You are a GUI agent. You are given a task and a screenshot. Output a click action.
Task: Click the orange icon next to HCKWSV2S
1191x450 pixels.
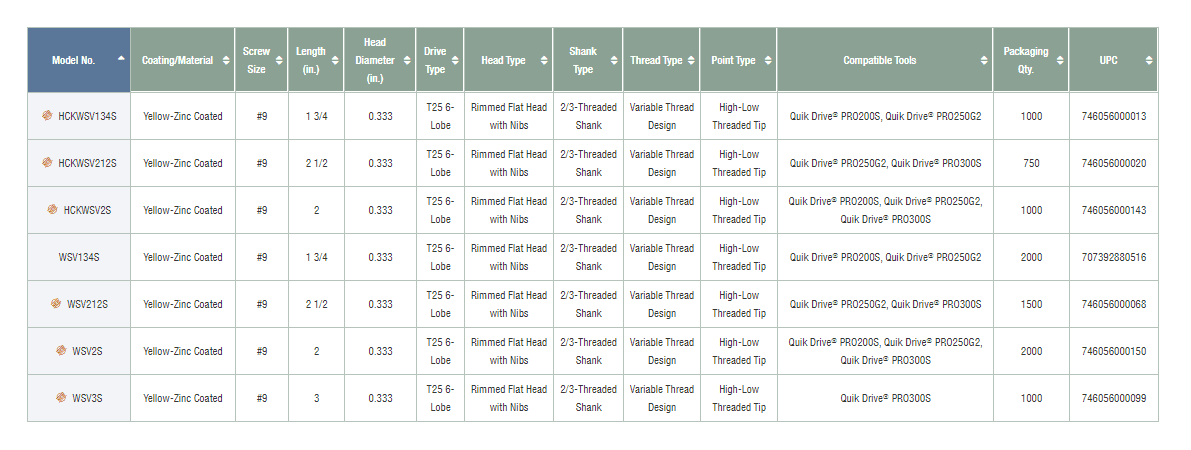[52, 210]
